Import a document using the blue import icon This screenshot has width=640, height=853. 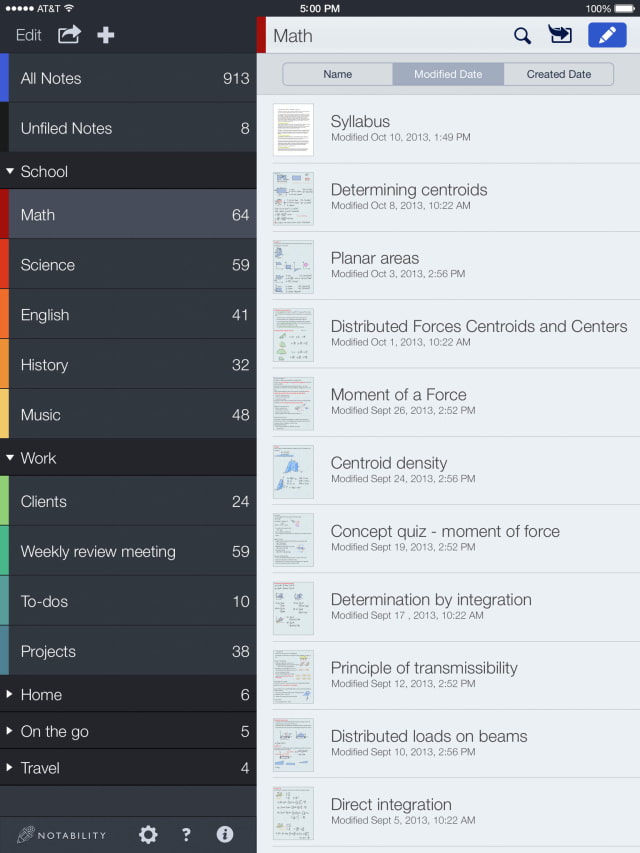point(560,34)
